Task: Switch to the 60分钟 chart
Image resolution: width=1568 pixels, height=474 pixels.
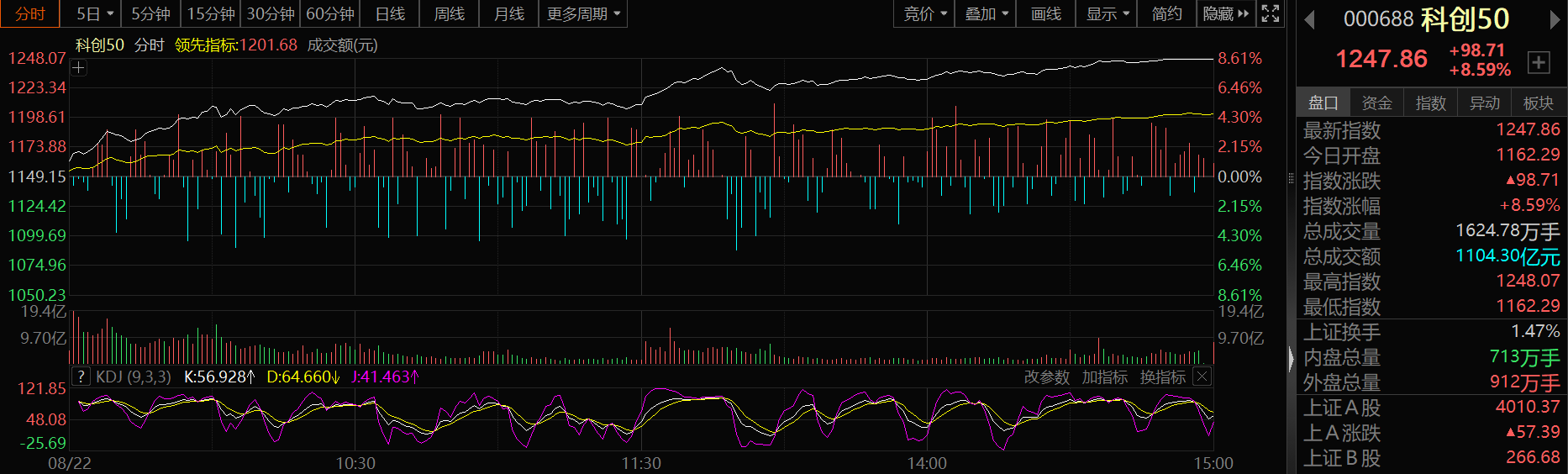Action: (330, 13)
